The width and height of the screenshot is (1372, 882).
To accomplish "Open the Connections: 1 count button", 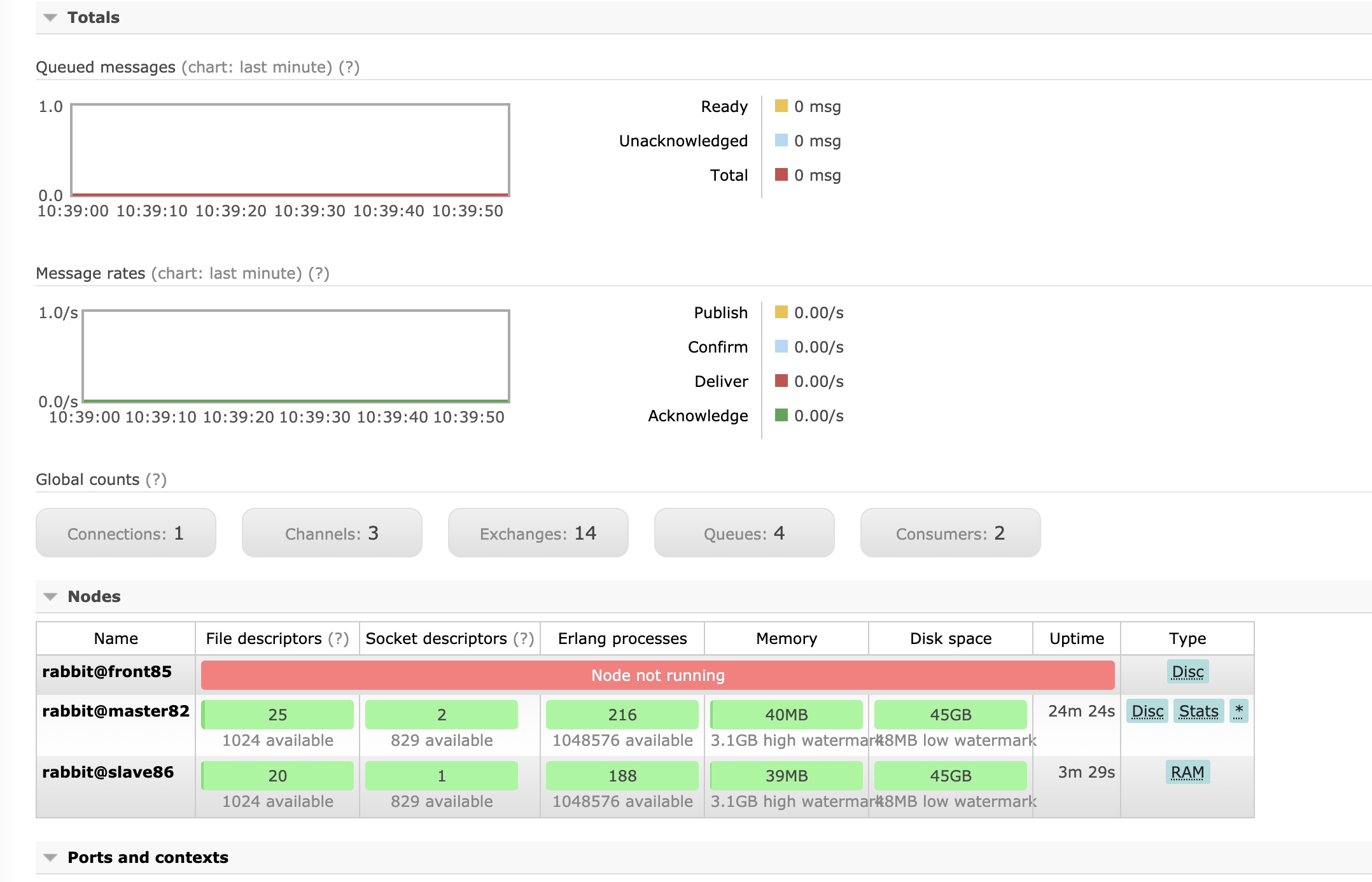I will click(x=126, y=533).
